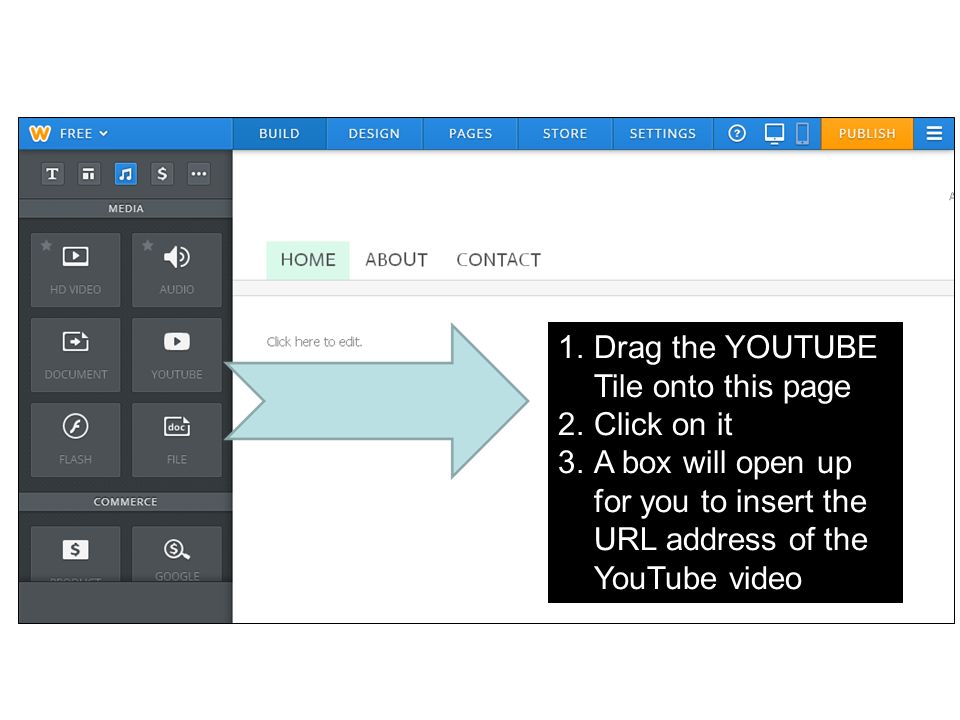Click the COMMERCE section header
The image size is (960, 720).
tap(126, 501)
